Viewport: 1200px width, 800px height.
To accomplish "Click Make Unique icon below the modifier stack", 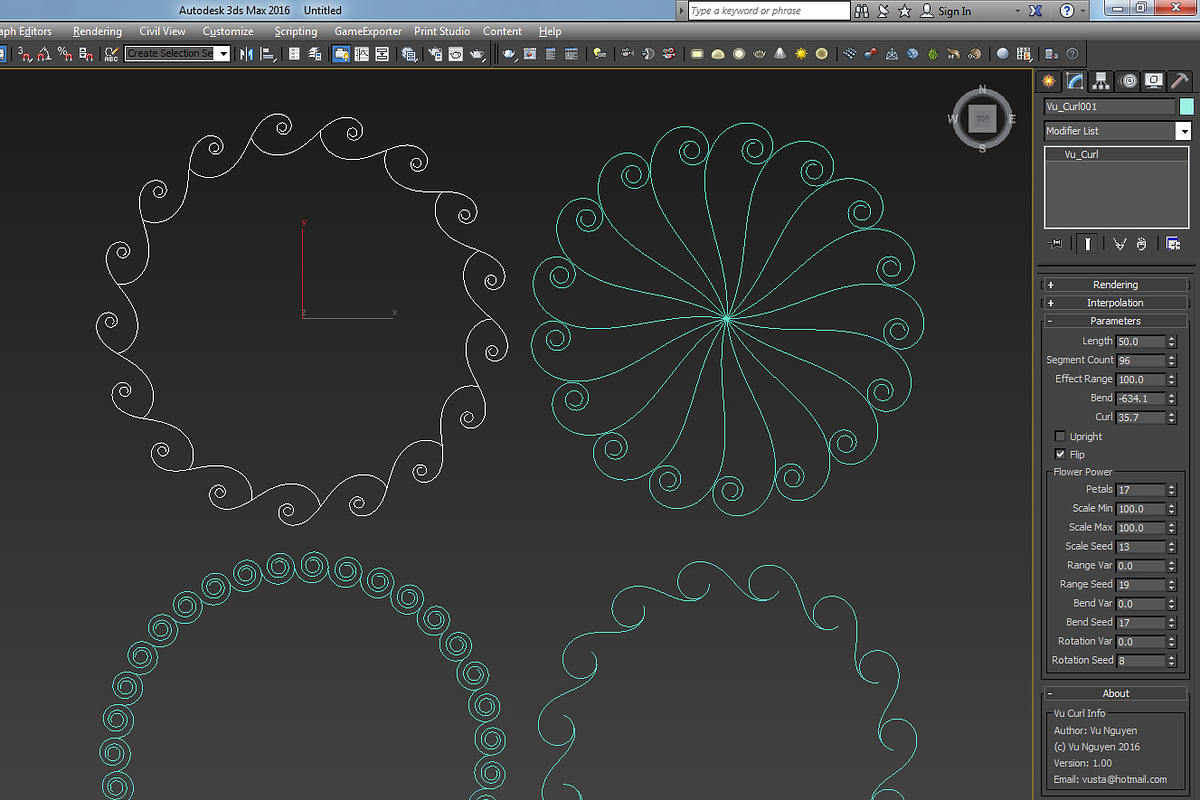I will 1119,244.
